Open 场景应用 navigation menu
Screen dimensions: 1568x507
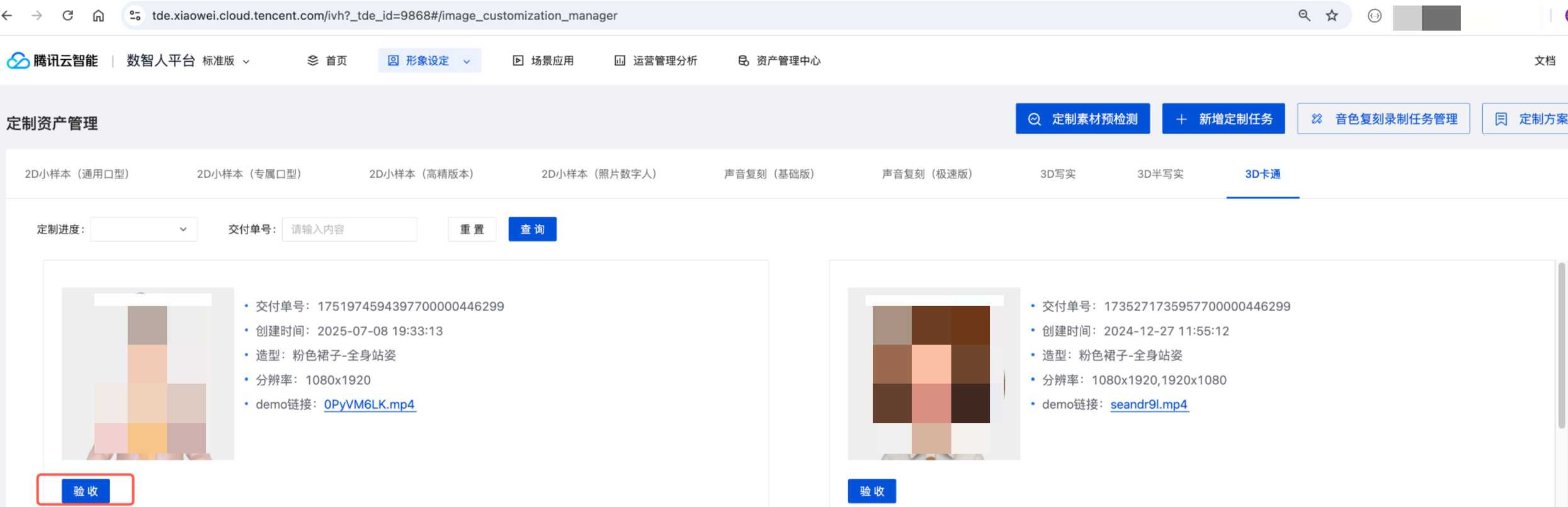543,60
